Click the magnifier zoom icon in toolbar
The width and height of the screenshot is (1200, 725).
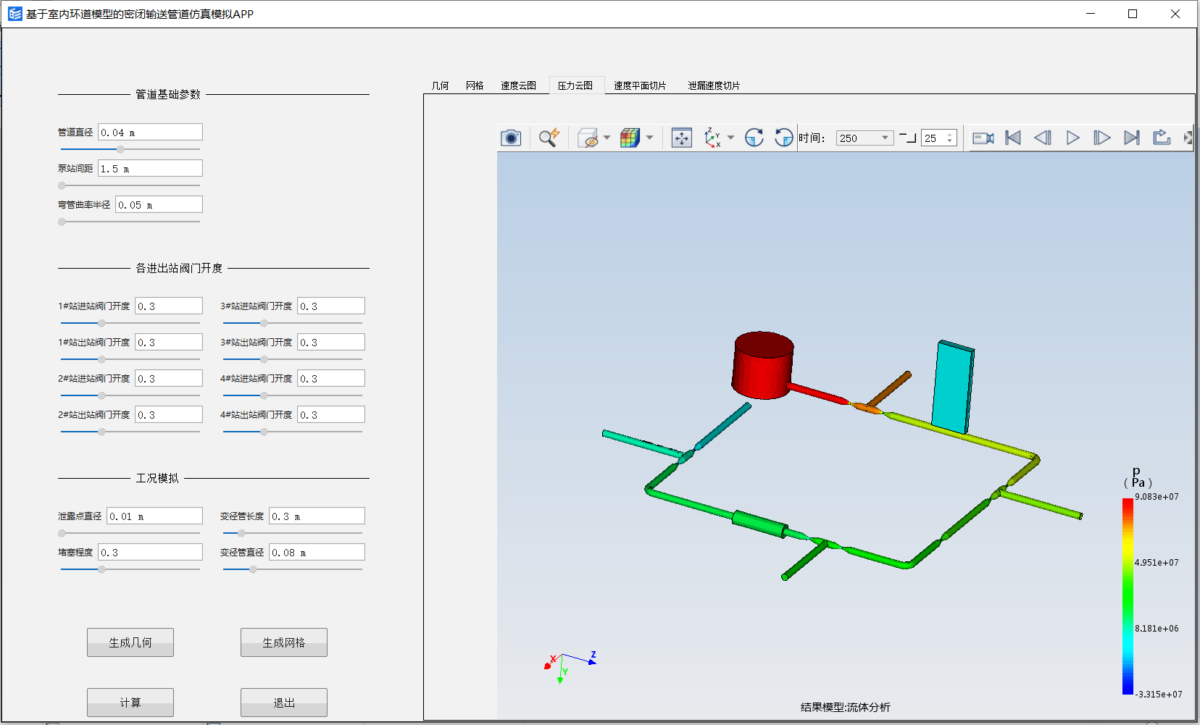pos(549,138)
